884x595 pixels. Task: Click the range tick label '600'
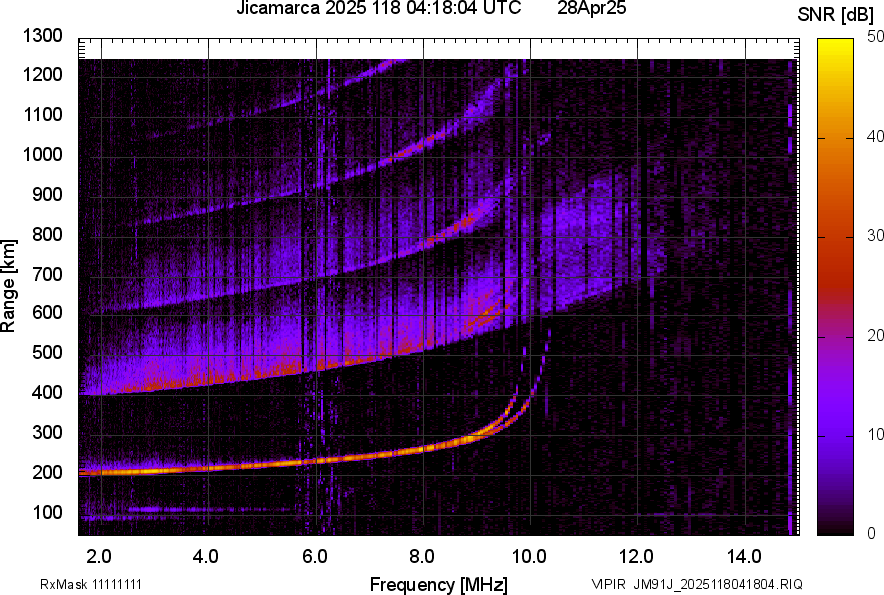click(47, 312)
